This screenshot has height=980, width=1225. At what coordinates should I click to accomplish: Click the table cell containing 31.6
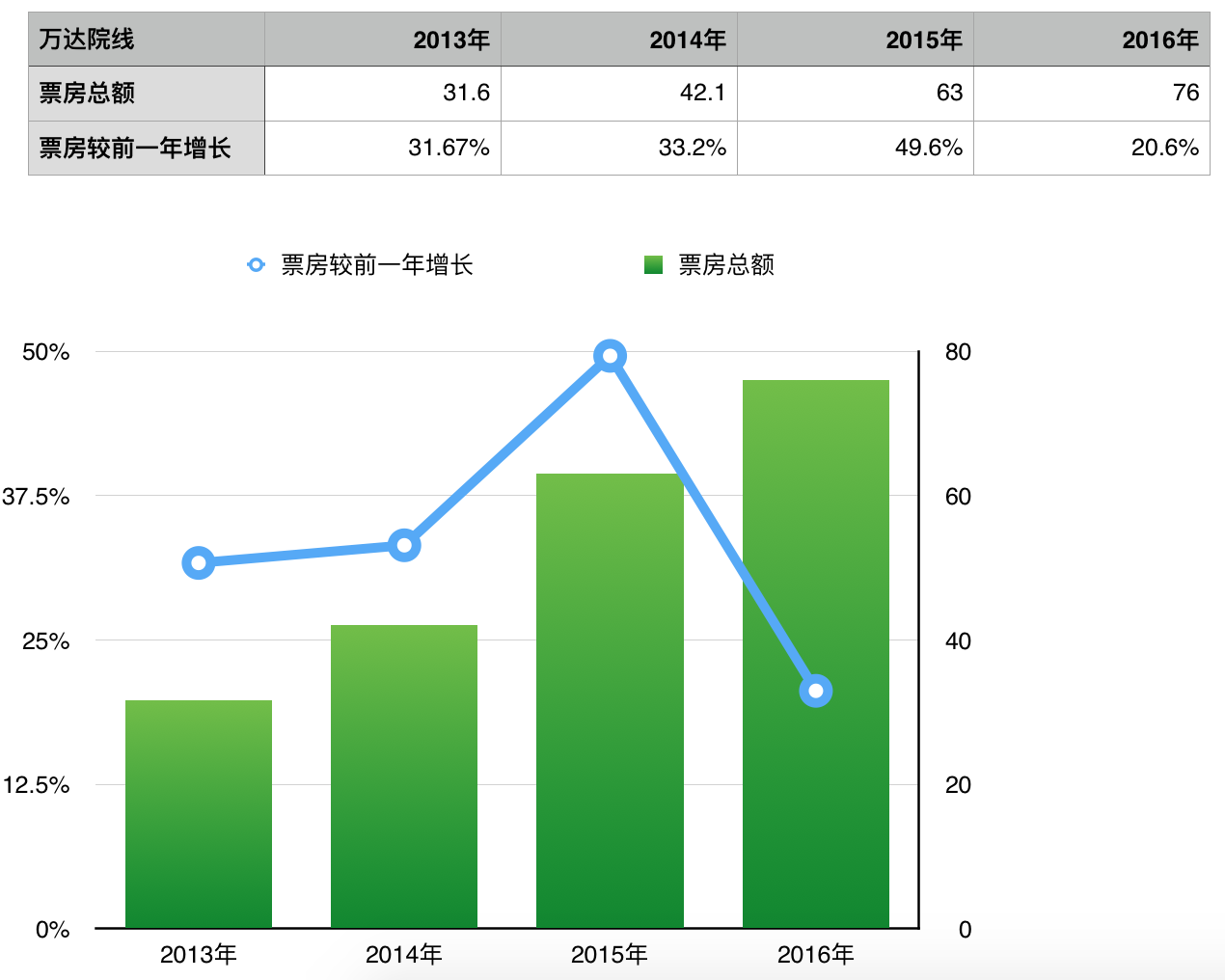tap(383, 94)
